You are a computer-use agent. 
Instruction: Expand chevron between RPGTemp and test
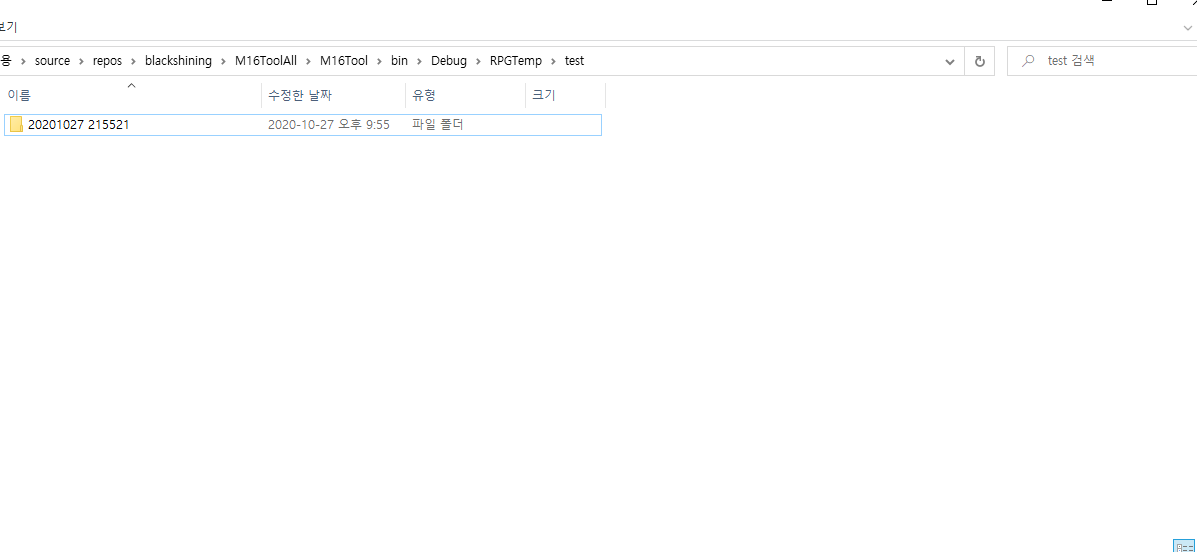click(553, 61)
